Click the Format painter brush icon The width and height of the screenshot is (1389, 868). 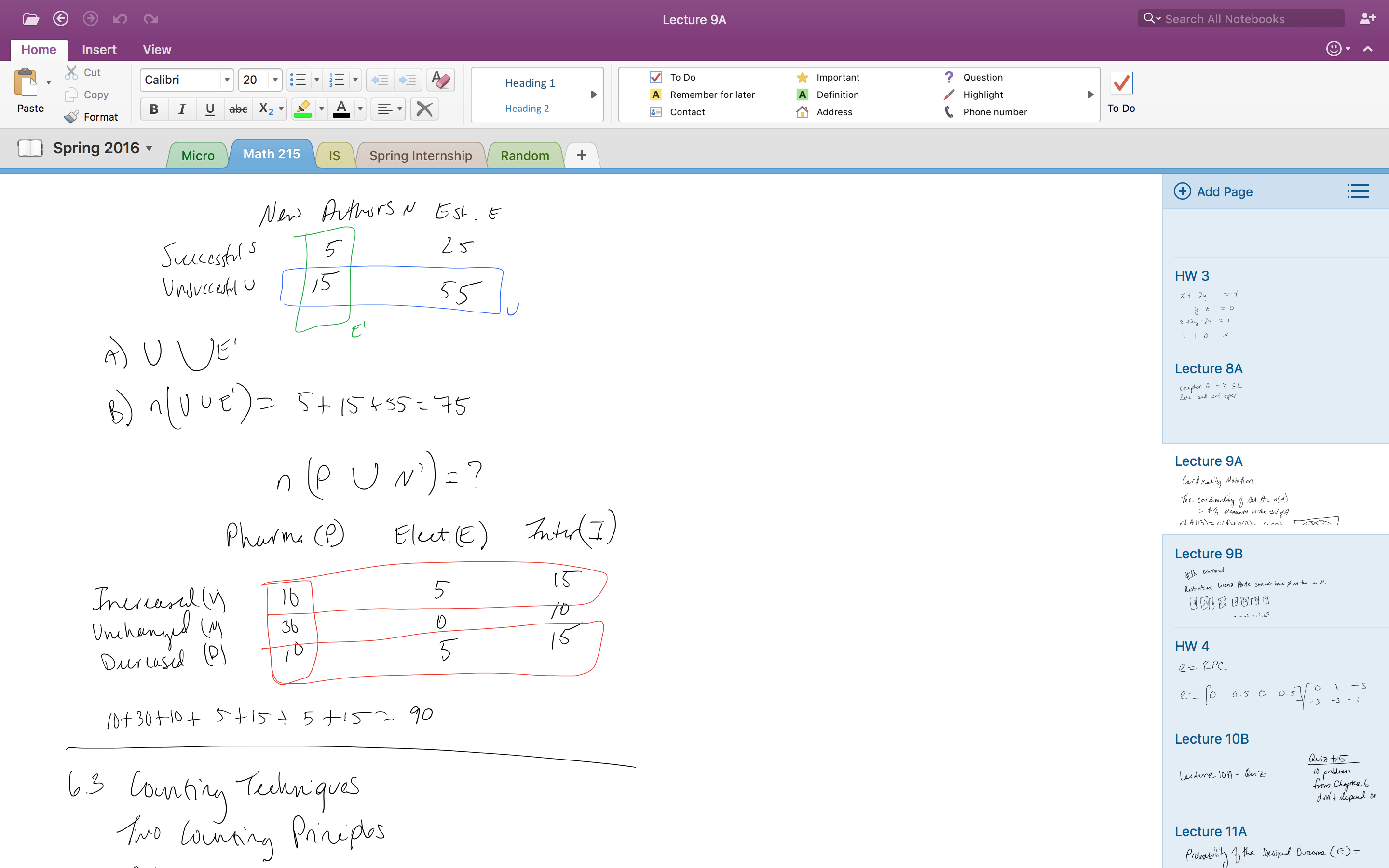click(x=72, y=117)
